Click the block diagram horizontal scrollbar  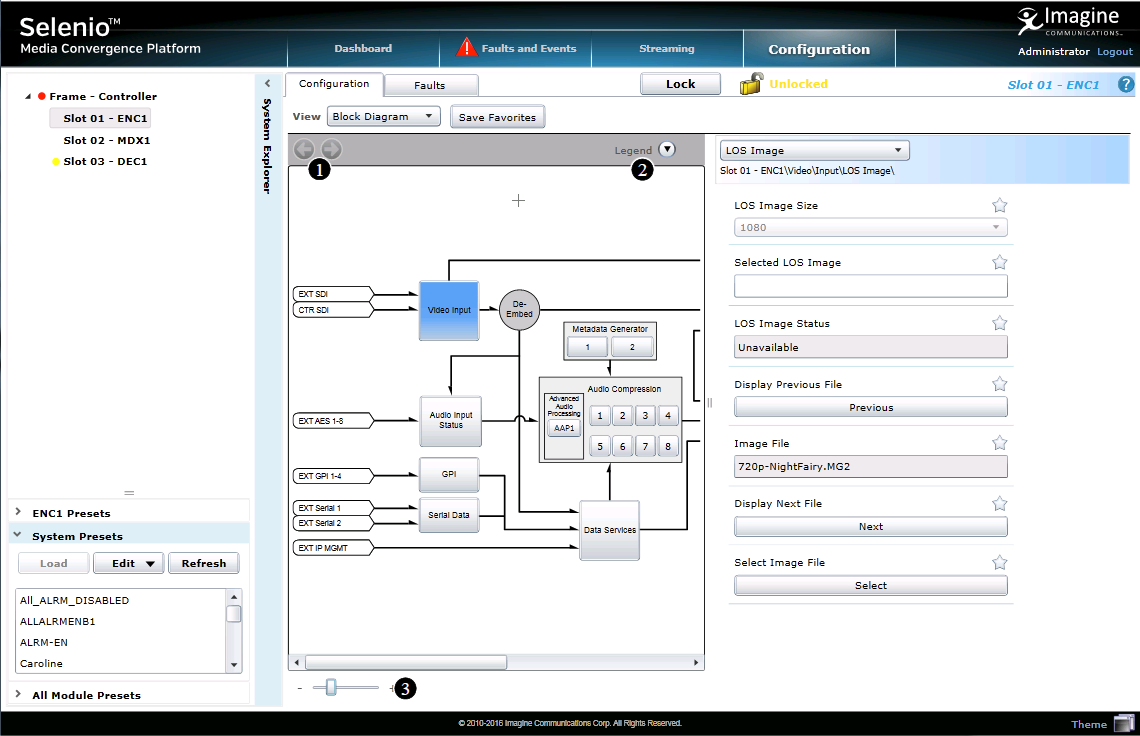406,663
